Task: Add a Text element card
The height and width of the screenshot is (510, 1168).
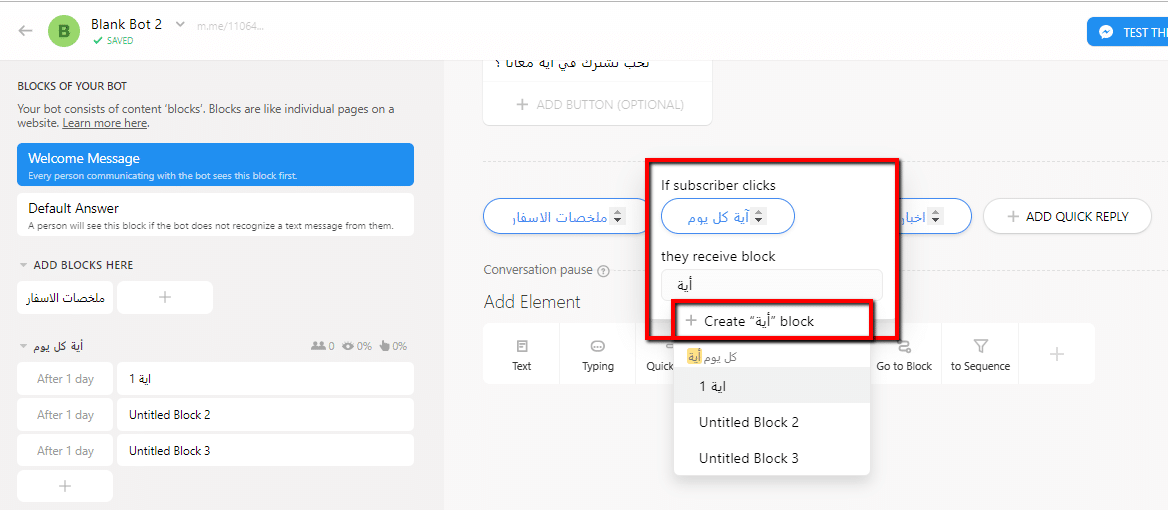Action: (521, 354)
